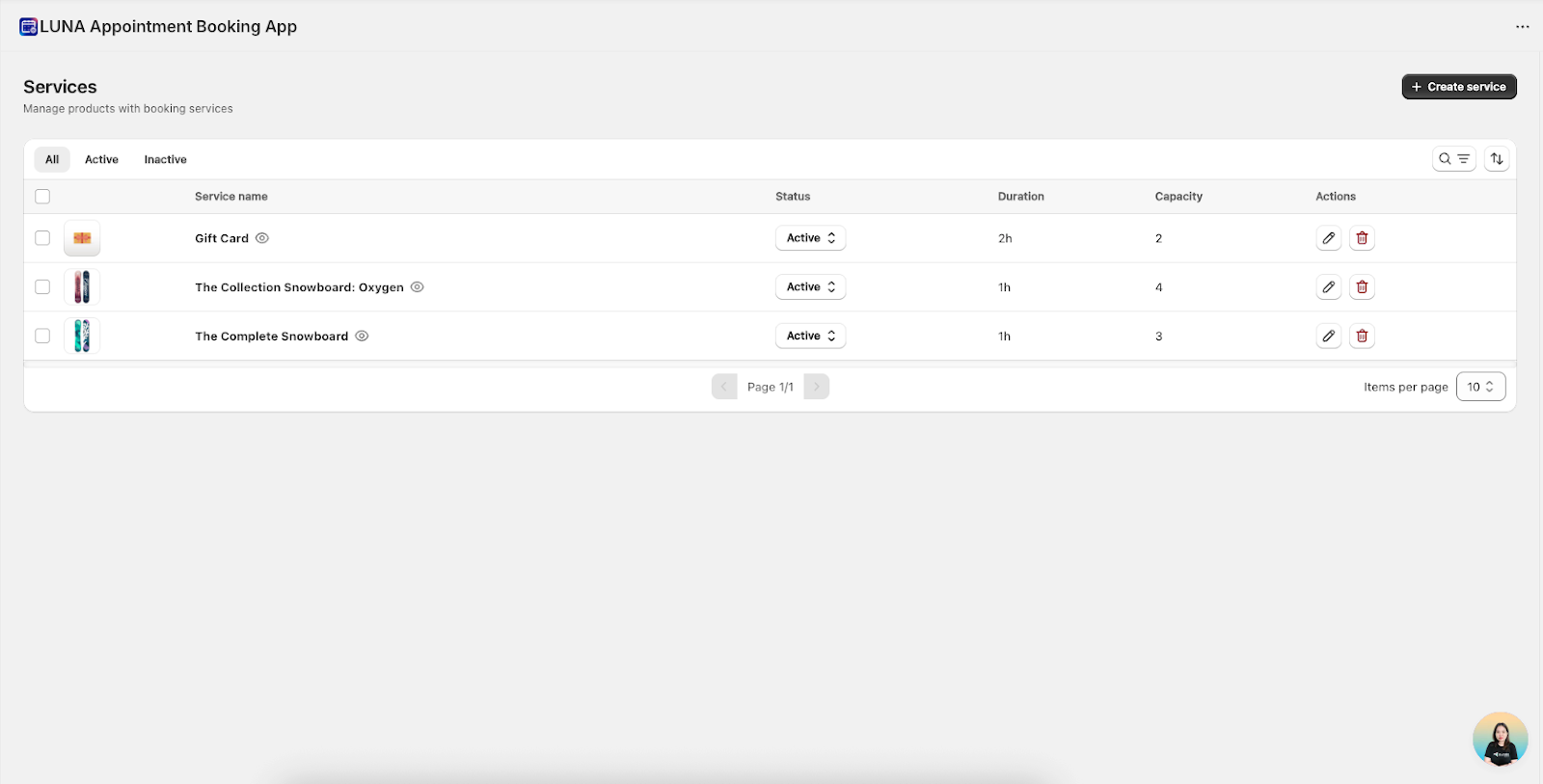
Task: Switch to the Inactive tab
Action: tap(165, 160)
